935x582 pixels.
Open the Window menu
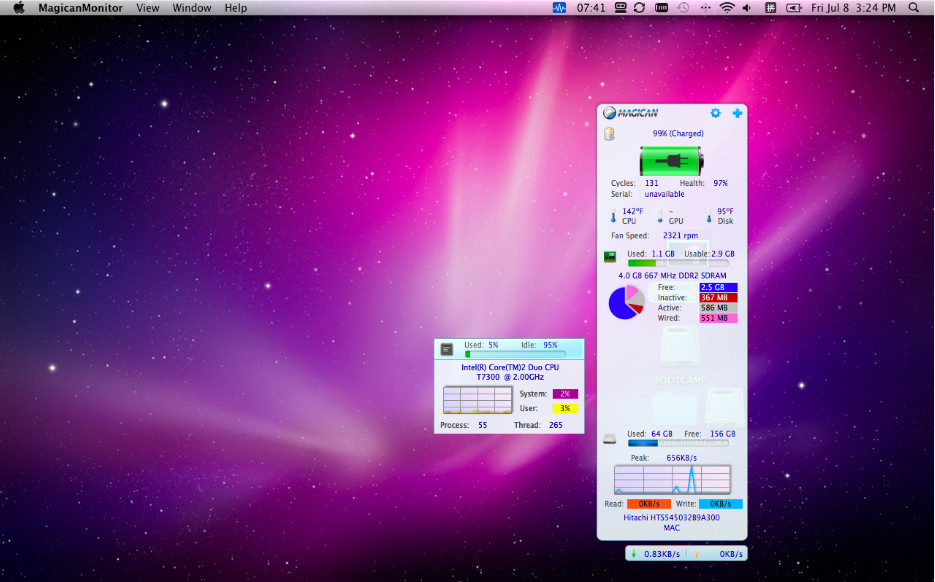192,8
